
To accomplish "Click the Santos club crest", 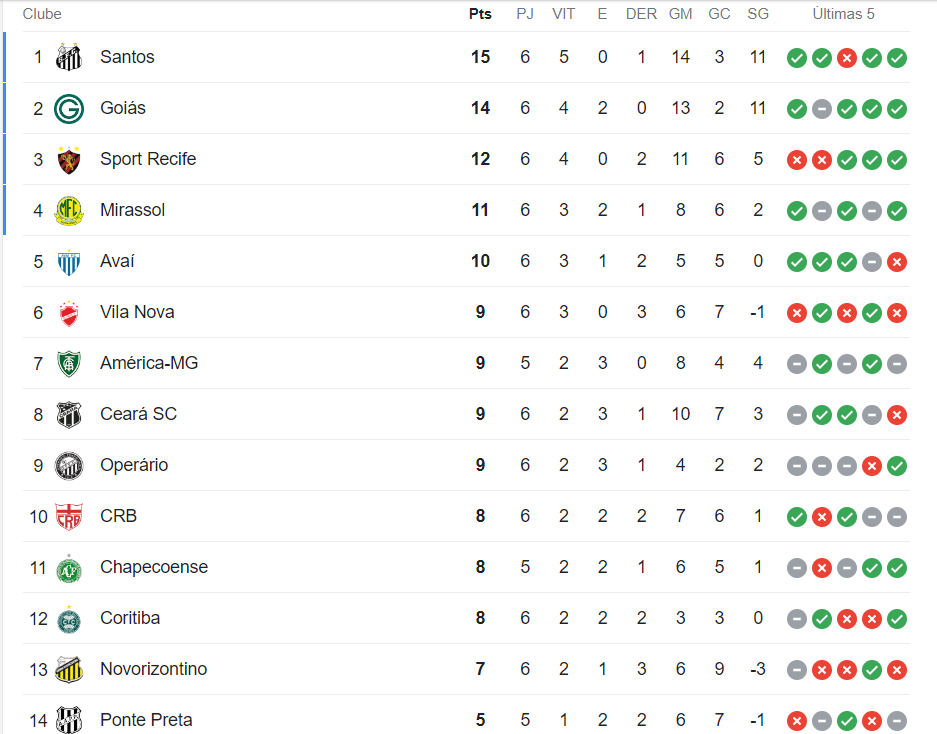I will [68, 57].
